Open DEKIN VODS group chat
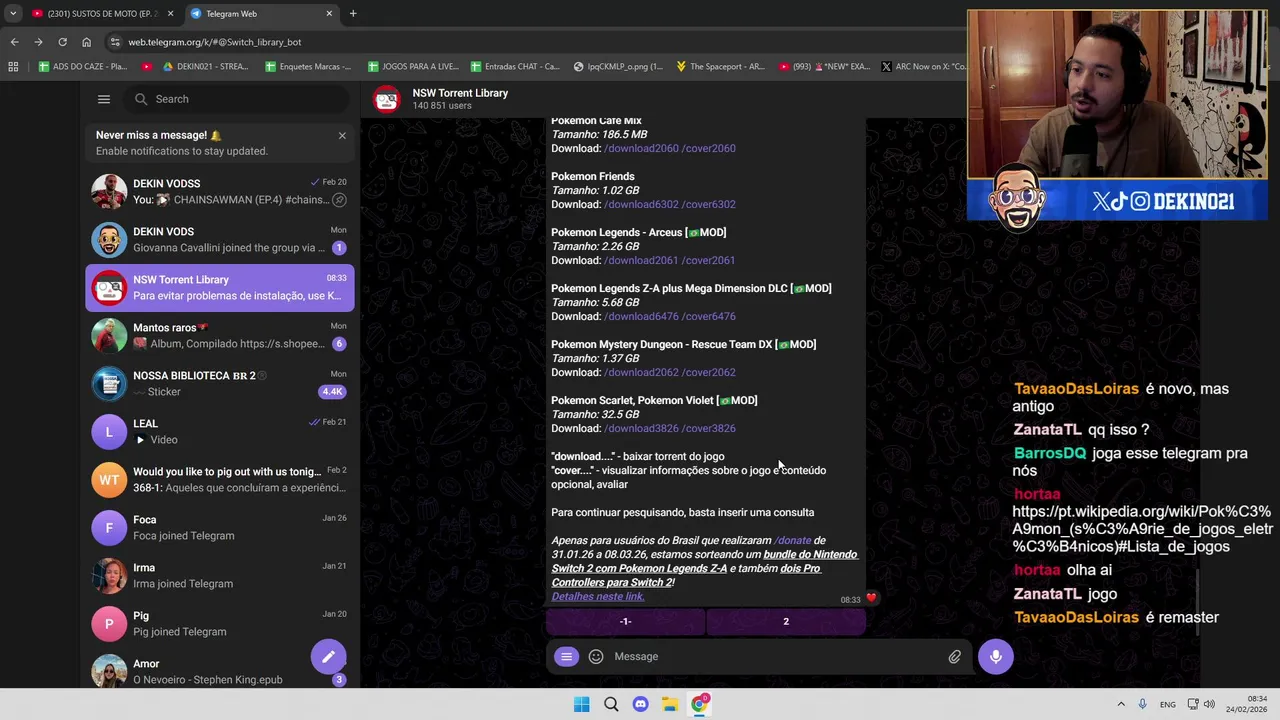The width and height of the screenshot is (1280, 720). (x=220, y=240)
